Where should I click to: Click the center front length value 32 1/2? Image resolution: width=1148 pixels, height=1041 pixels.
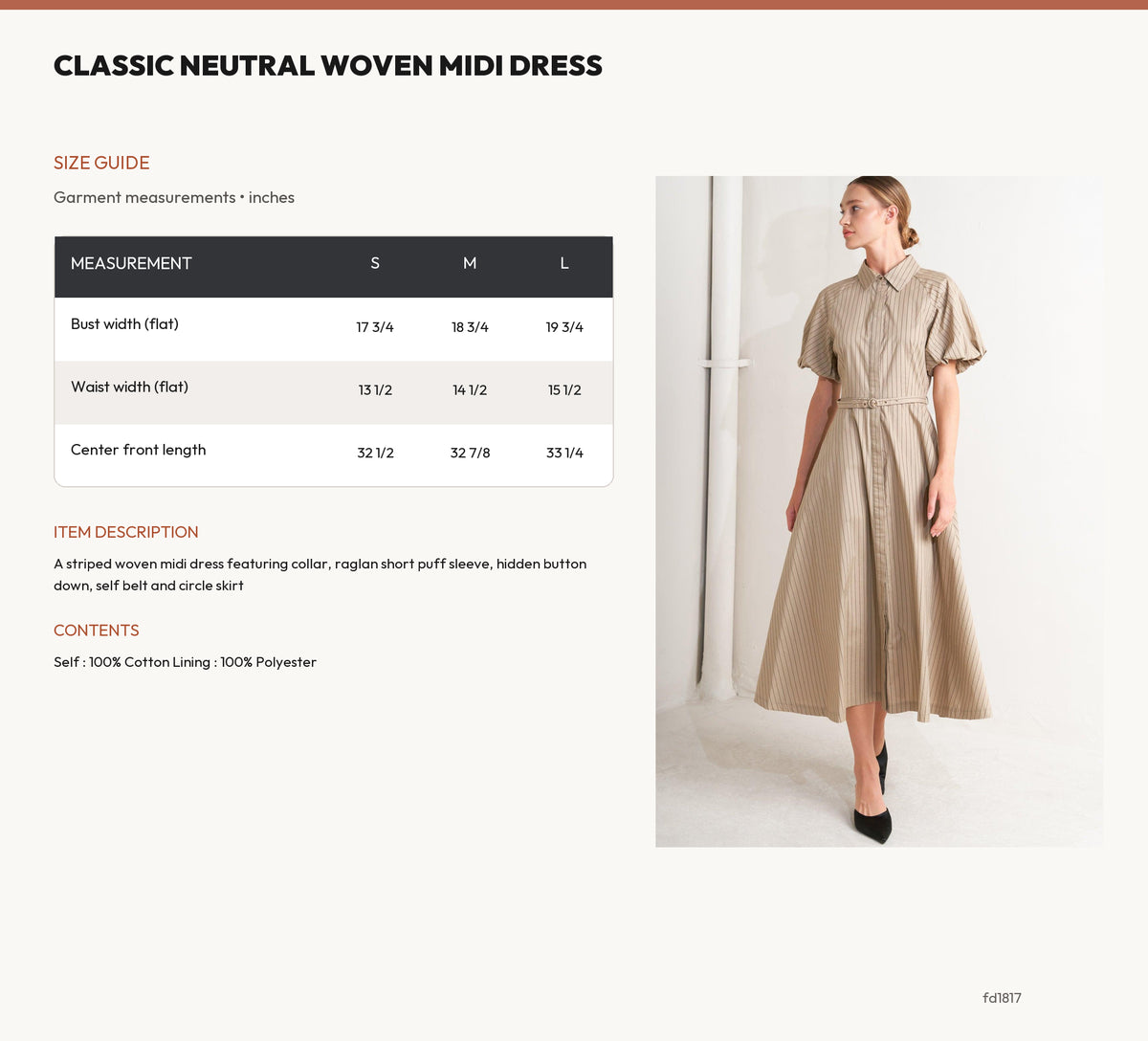(375, 453)
